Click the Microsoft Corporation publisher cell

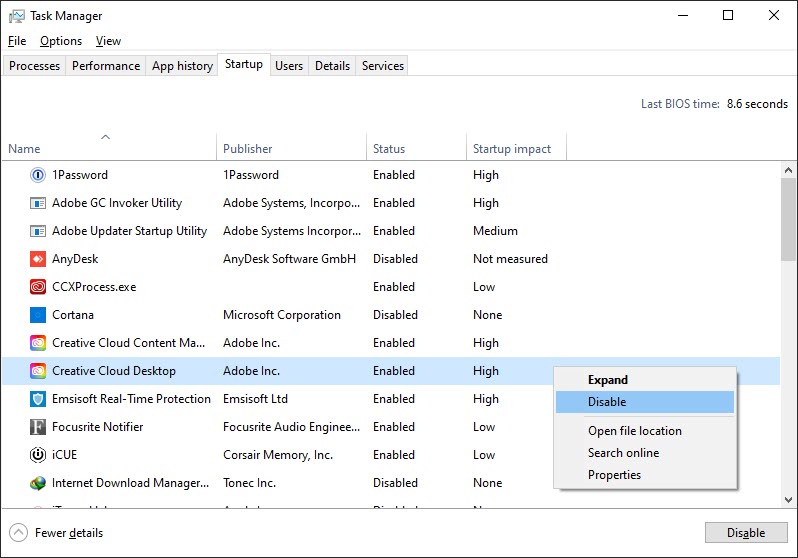pos(281,315)
